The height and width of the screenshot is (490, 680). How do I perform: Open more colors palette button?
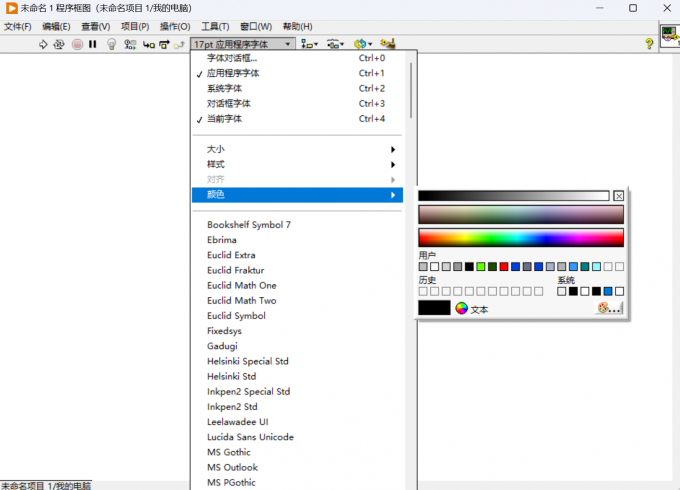609,308
